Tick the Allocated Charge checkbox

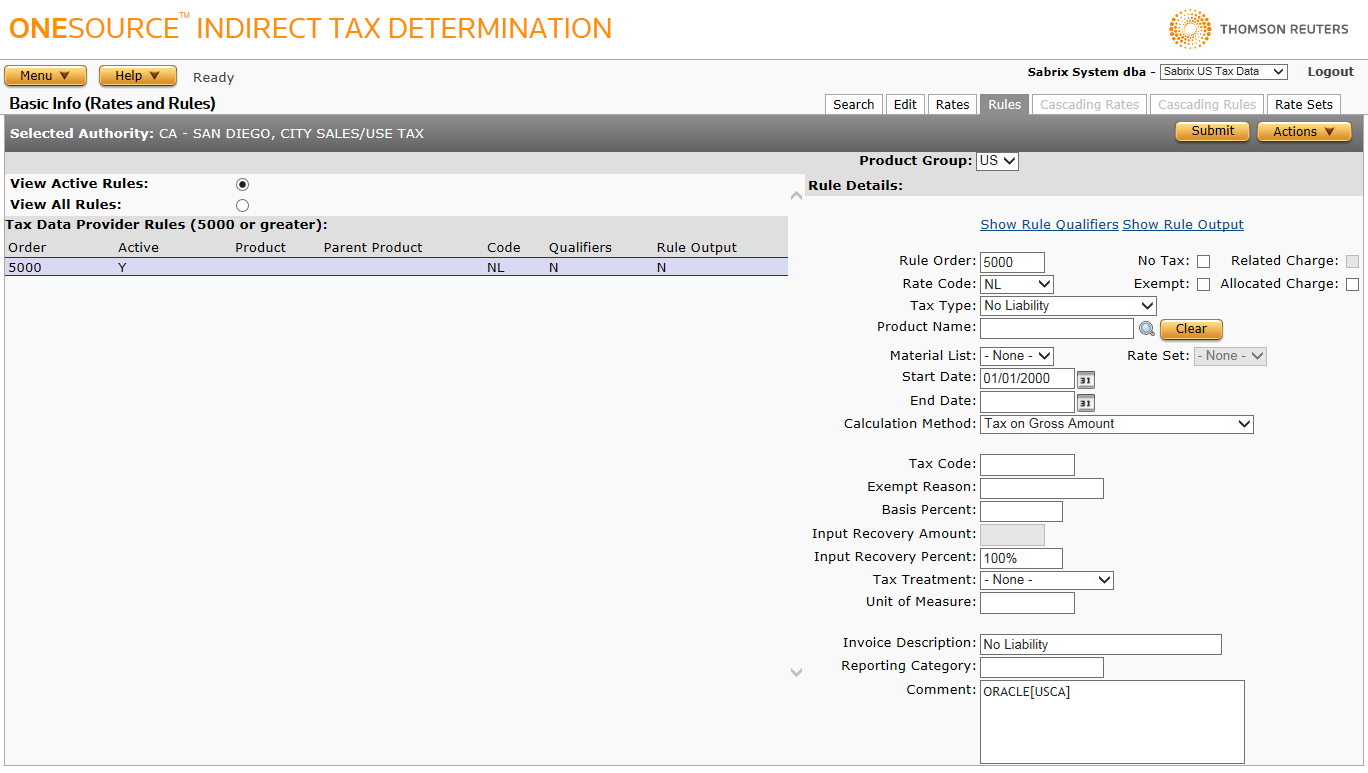[x=1352, y=285]
